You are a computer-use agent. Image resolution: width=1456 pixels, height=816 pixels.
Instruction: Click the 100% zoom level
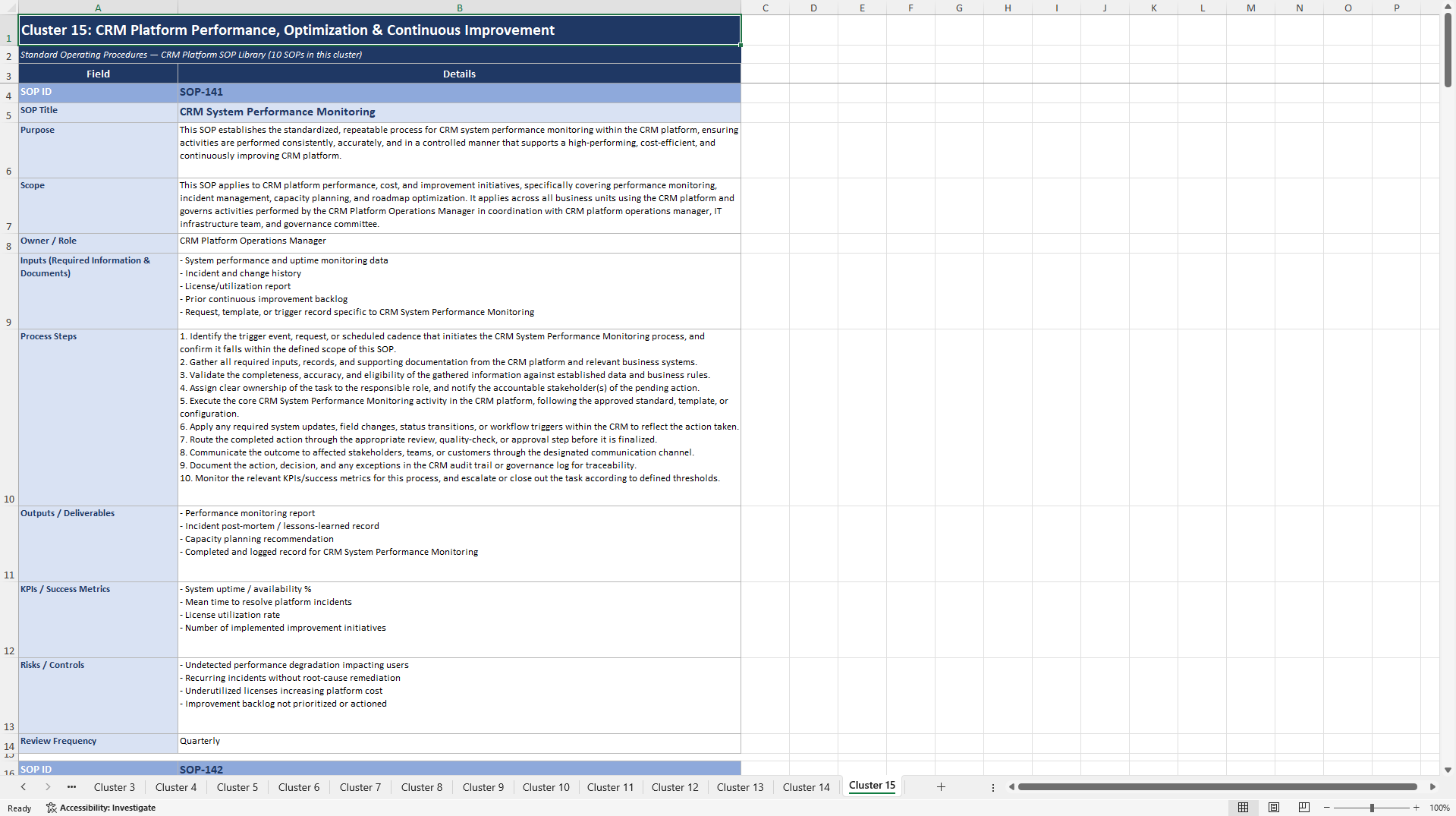[x=1439, y=808]
